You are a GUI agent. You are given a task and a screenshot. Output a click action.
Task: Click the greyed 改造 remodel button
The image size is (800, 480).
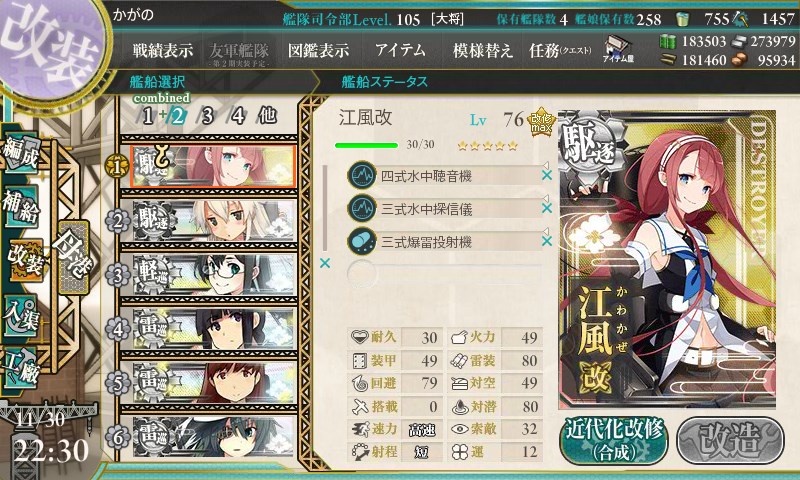(730, 440)
